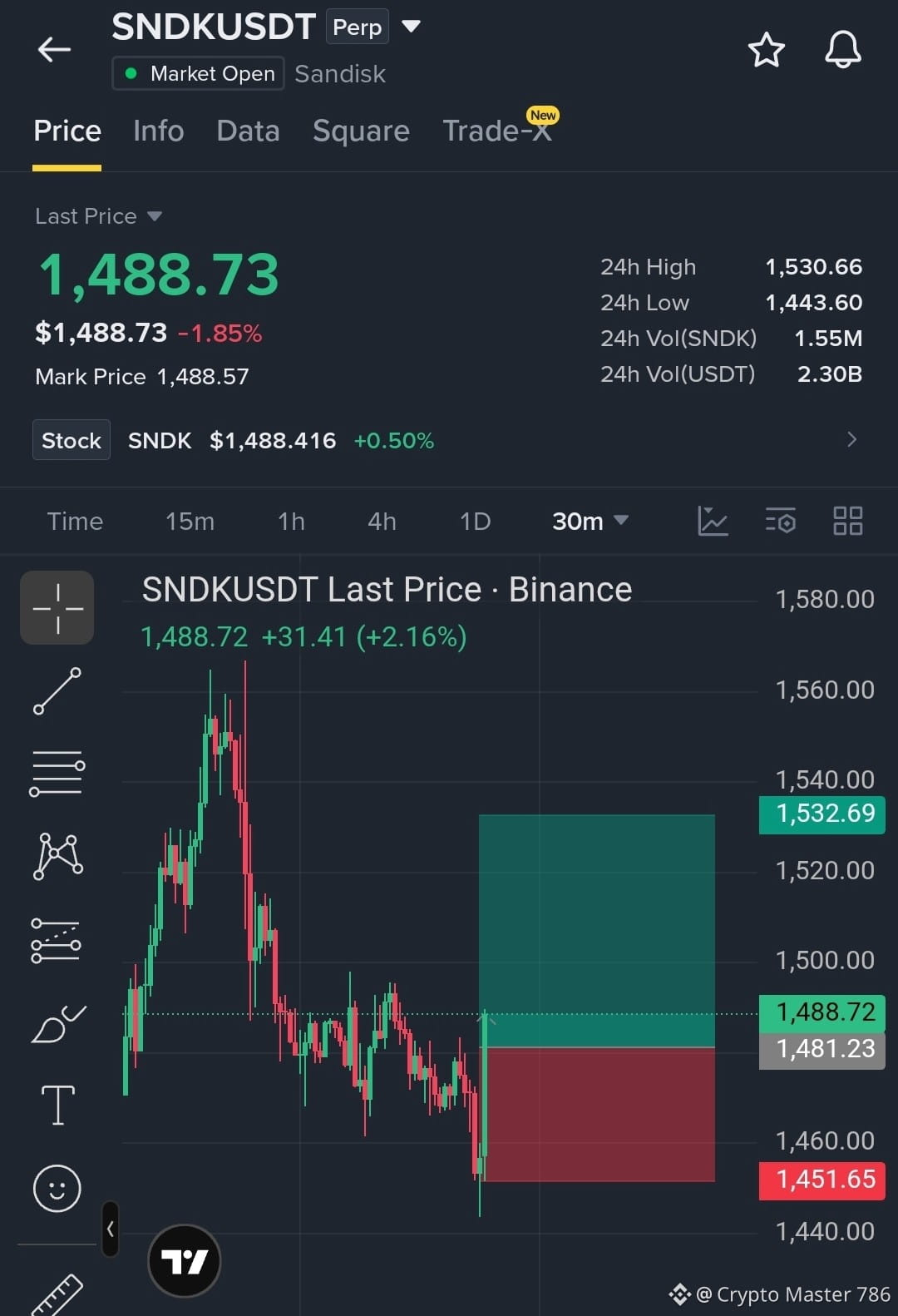Viewport: 898px width, 1316px height.
Task: Select the green profit zone of the position
Action: coord(597,930)
